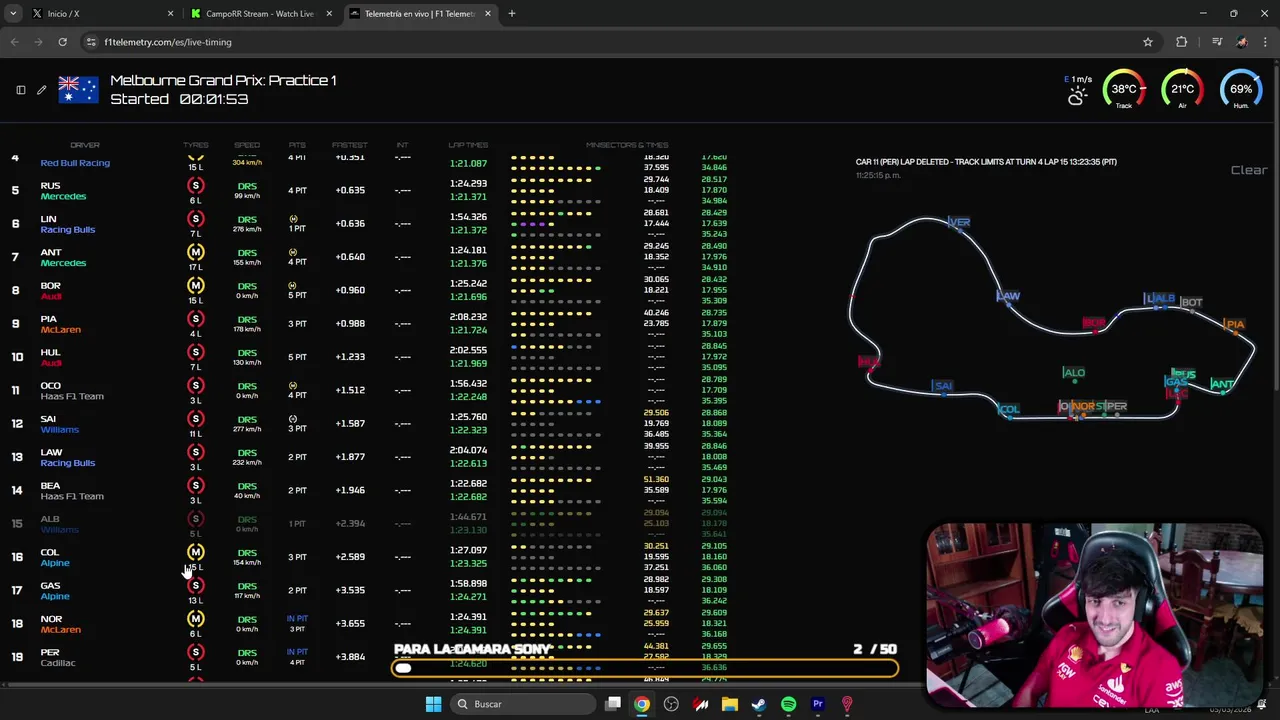Click the 69% humidity gauge
The height and width of the screenshot is (720, 1280).
(1241, 89)
